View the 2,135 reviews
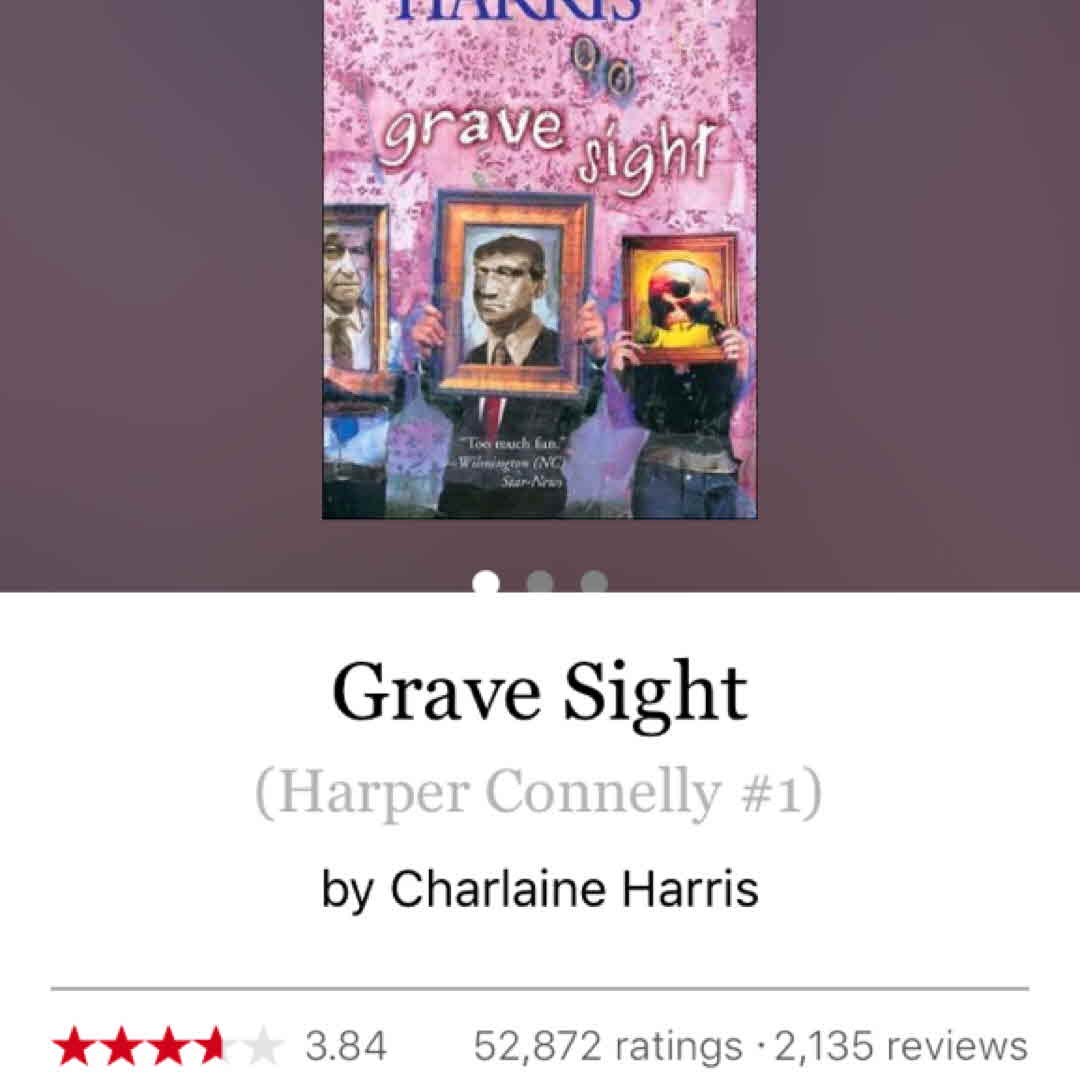Screen dimensions: 1080x1080 pyautogui.click(x=902, y=1046)
